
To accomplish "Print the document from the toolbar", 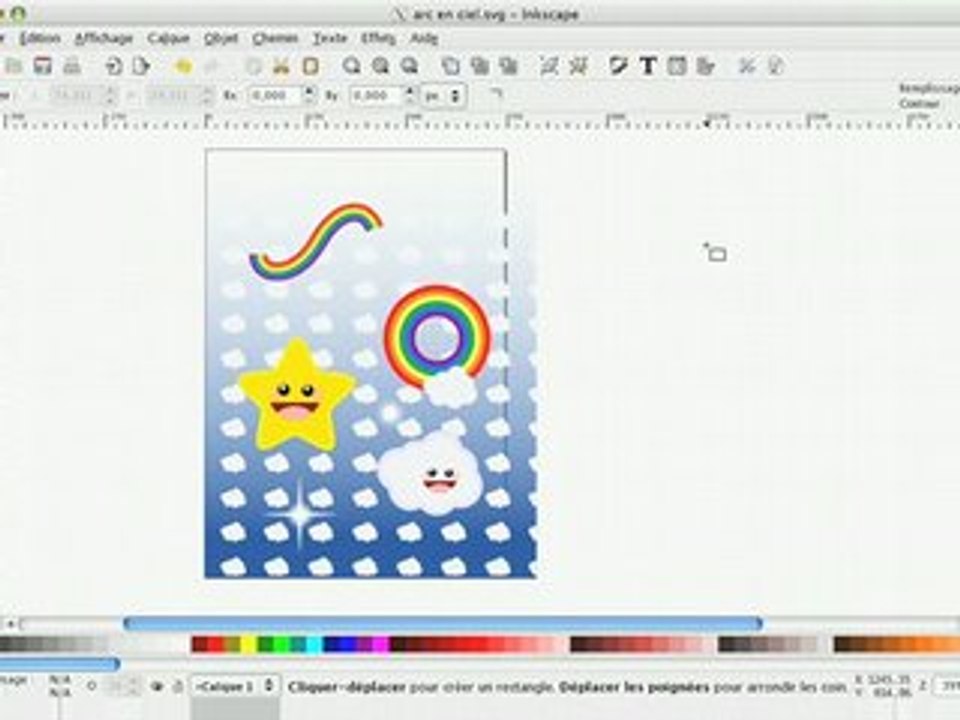I will pyautogui.click(x=72, y=66).
